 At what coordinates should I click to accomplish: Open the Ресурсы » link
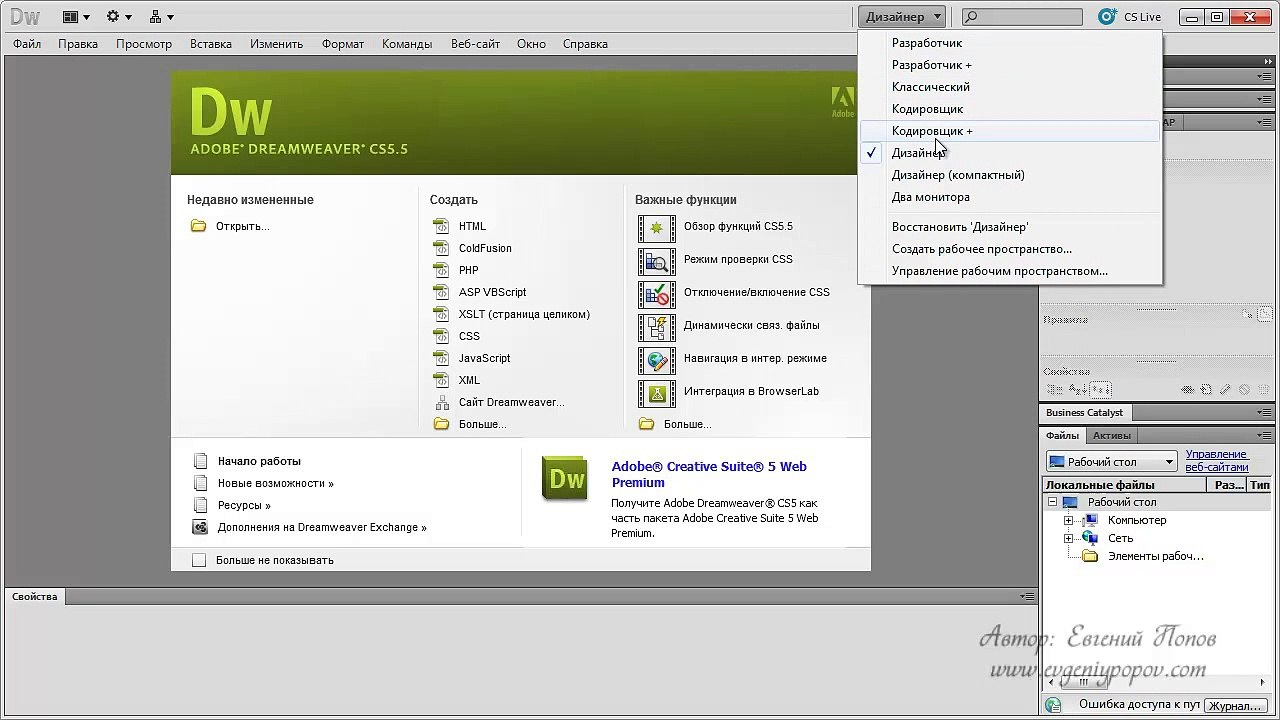[244, 505]
